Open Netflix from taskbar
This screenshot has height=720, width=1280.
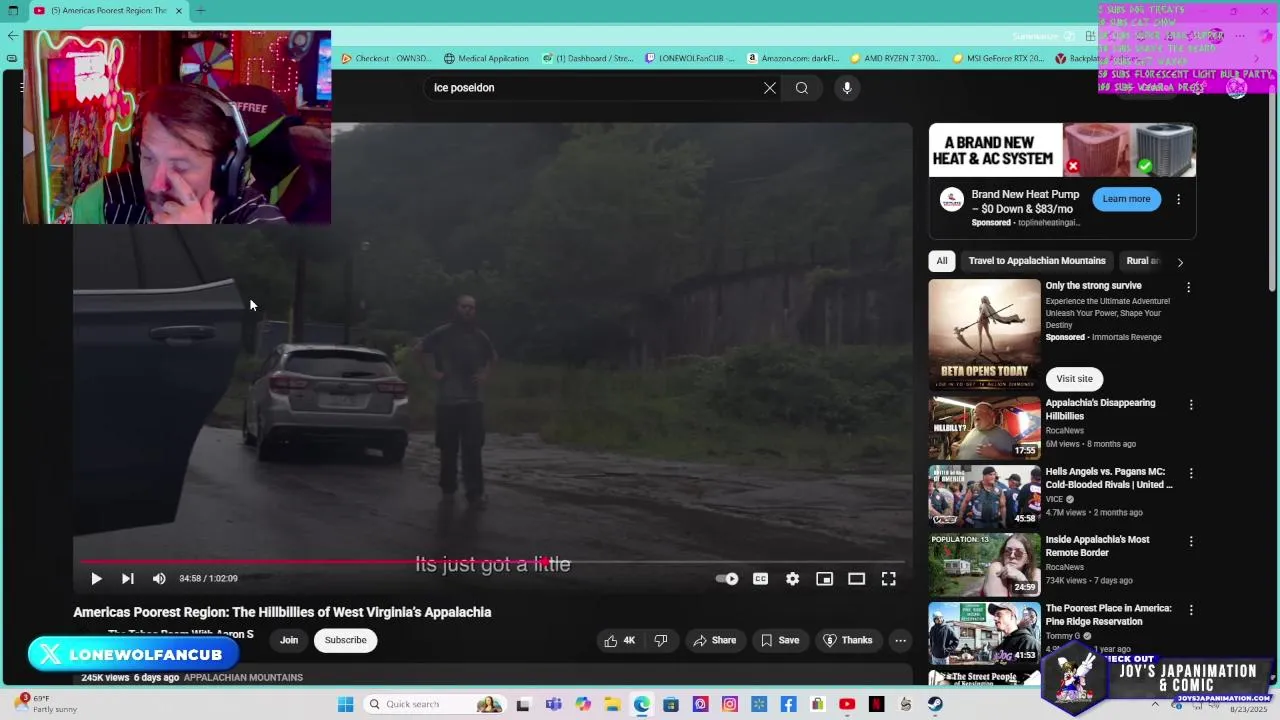[x=876, y=704]
